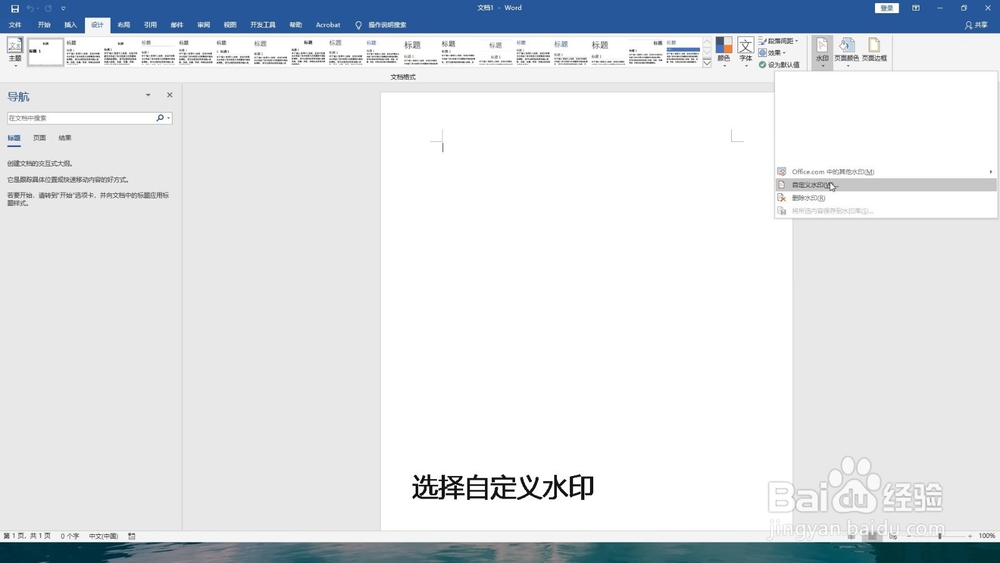Screen dimensions: 1000x563
Task: Click the Save icon in the title bar
Action: [x=15, y=8]
